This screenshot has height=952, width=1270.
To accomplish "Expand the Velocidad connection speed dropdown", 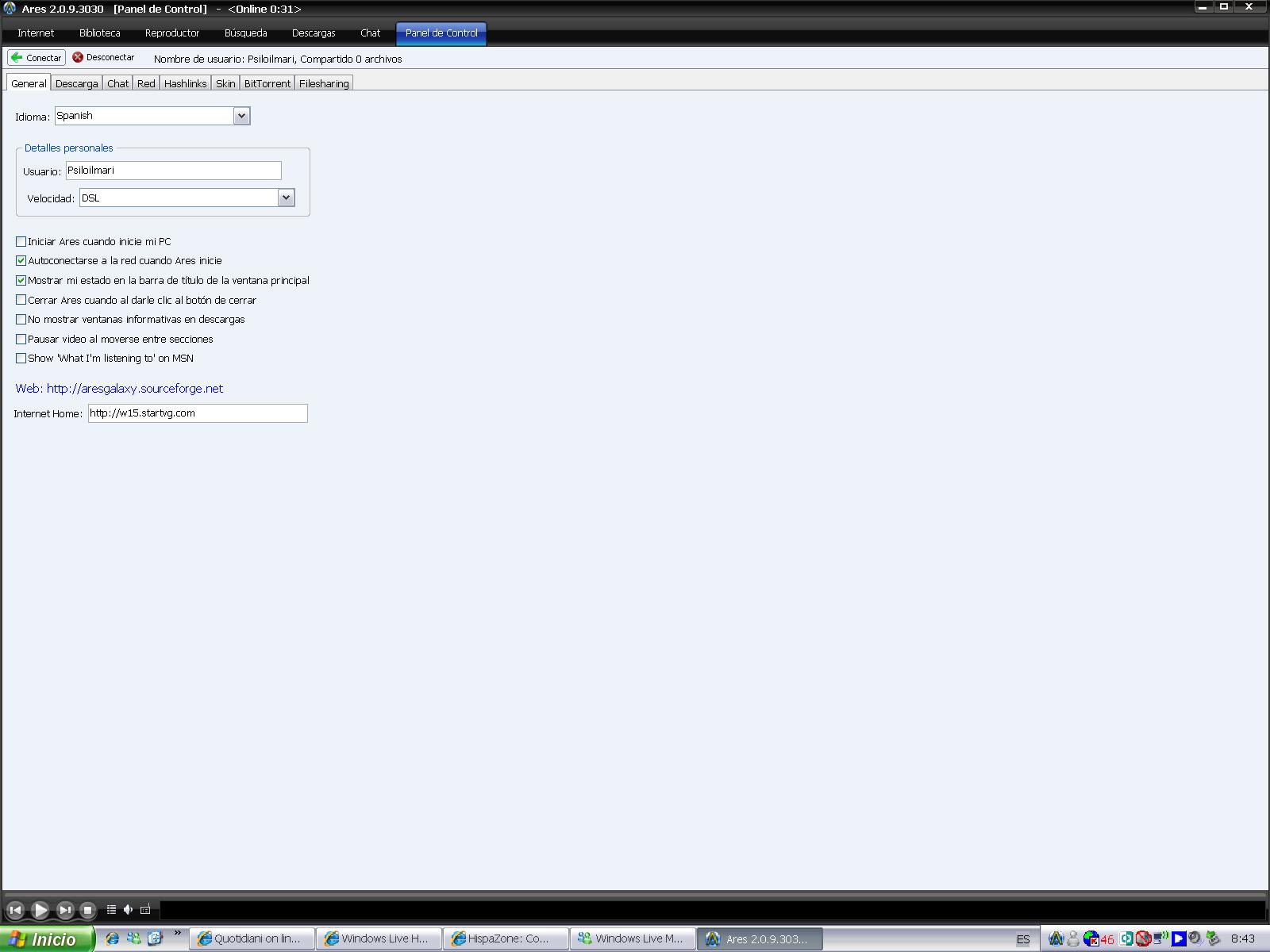I will [286, 198].
